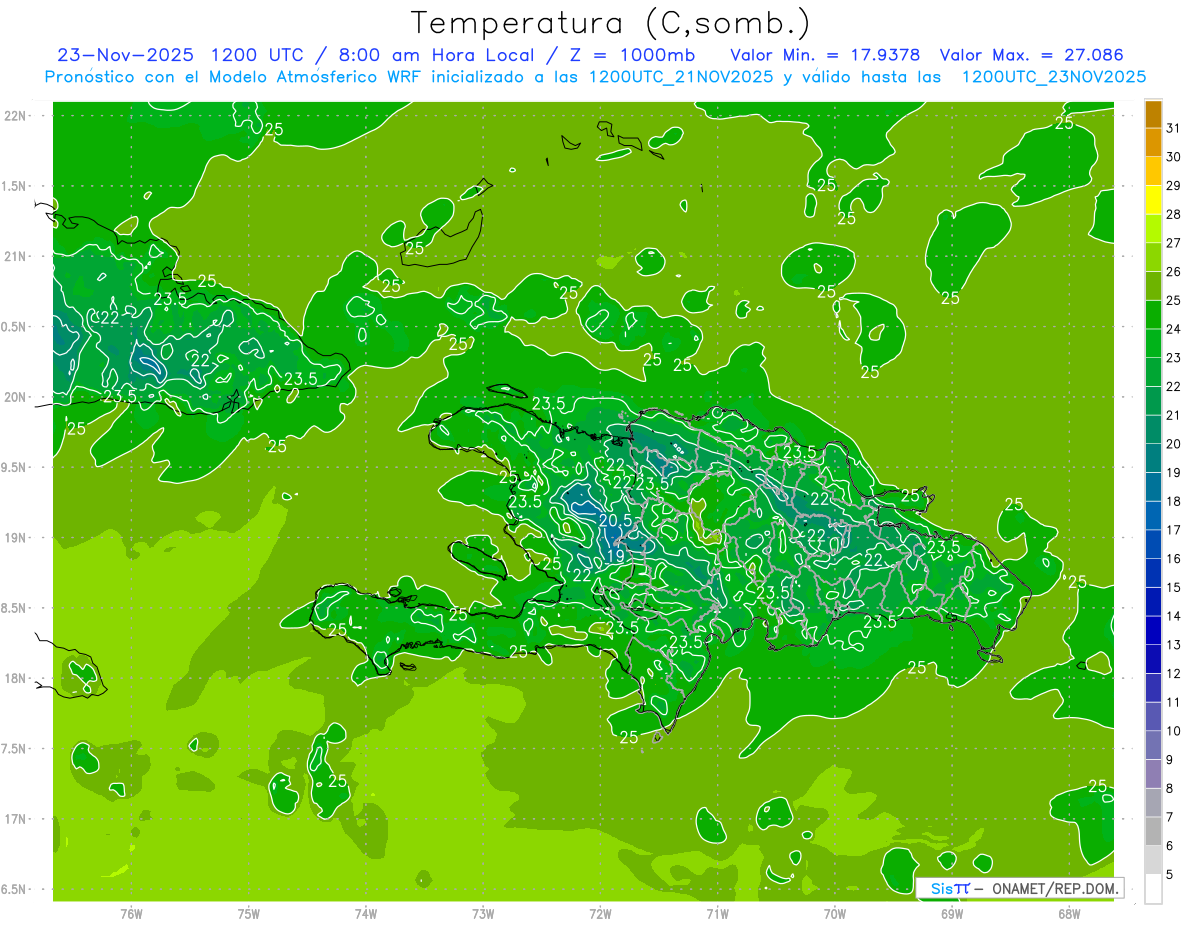Click the legend scale number "23"

pyautogui.click(x=1174, y=358)
